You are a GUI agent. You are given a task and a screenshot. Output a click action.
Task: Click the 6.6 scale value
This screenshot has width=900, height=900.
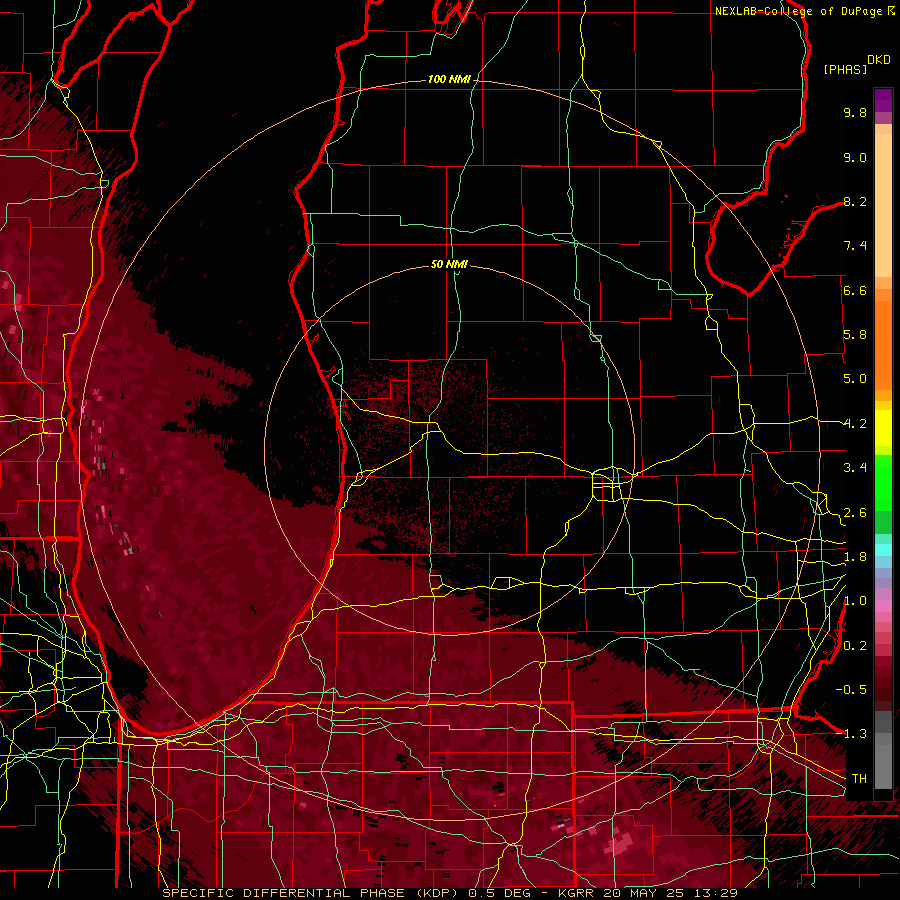click(x=855, y=290)
